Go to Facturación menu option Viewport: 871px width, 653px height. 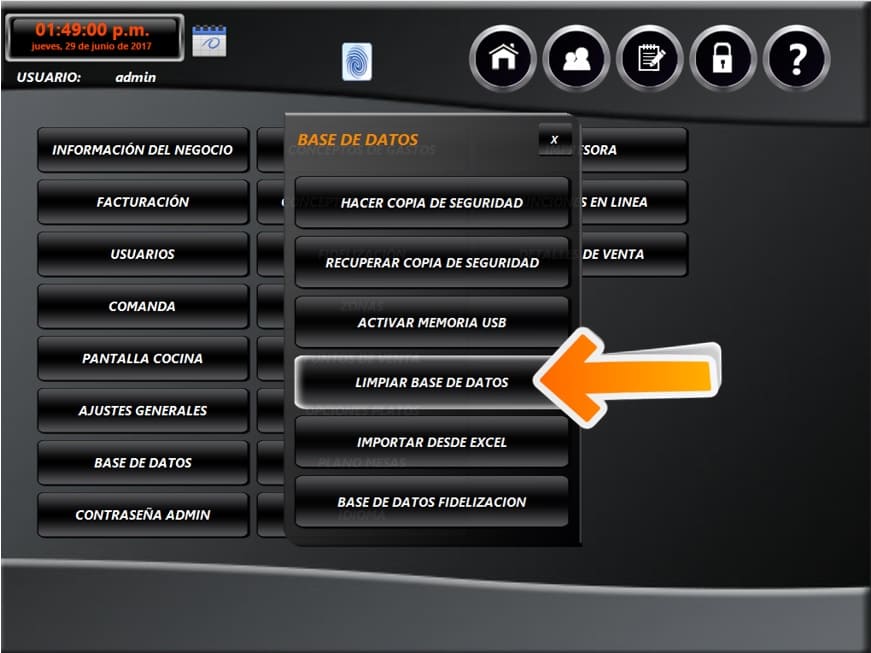(143, 202)
